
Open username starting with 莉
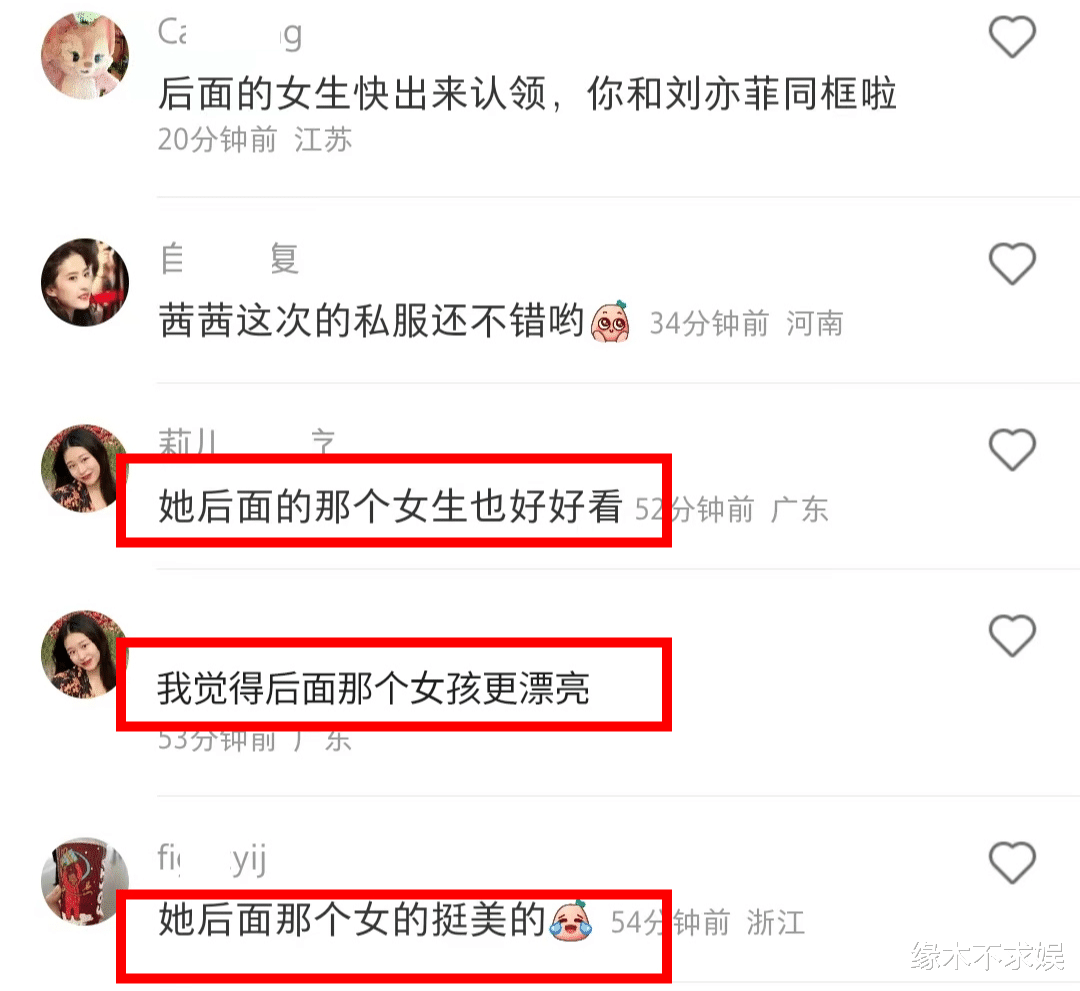pos(247,442)
